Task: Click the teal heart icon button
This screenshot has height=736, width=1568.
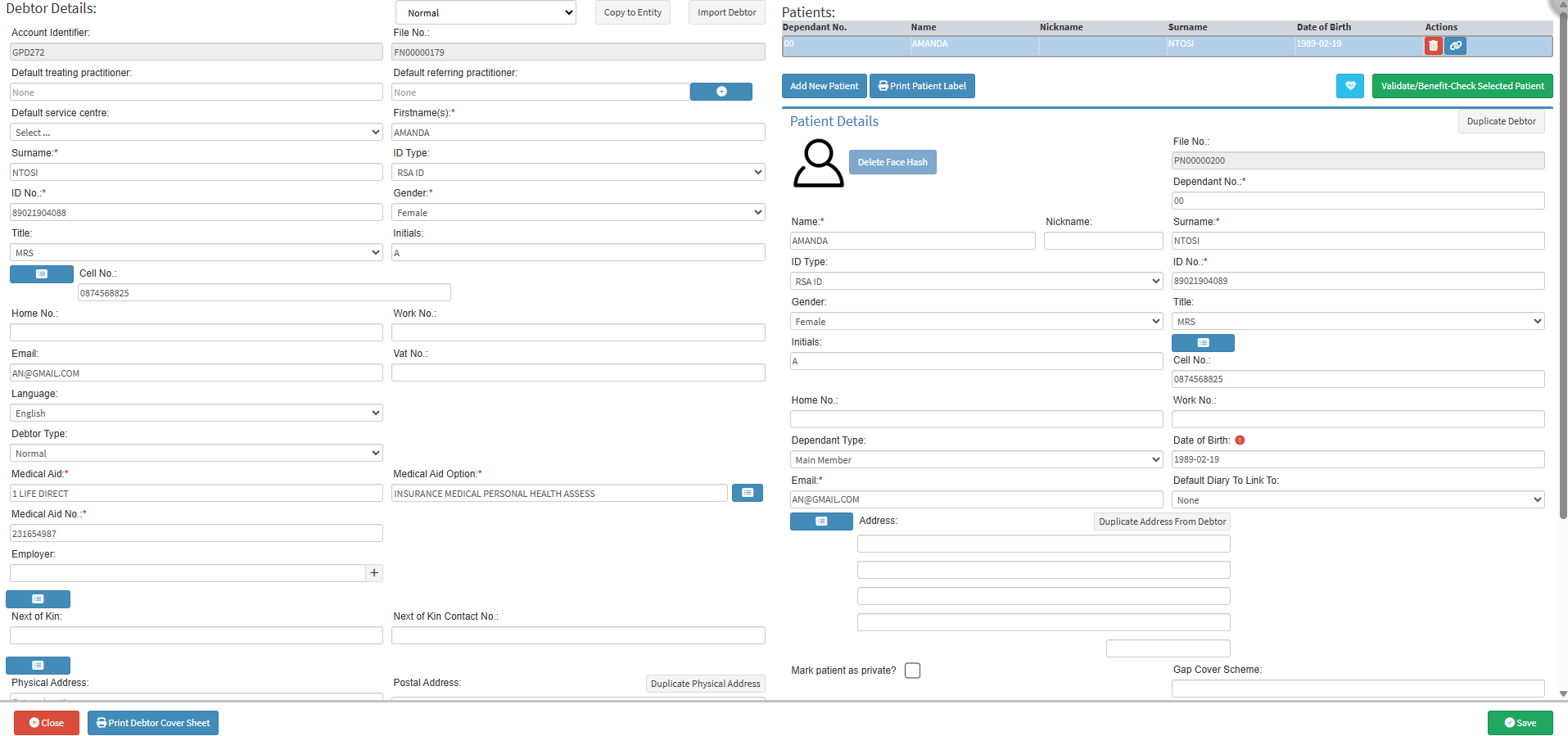Action: point(1349,86)
